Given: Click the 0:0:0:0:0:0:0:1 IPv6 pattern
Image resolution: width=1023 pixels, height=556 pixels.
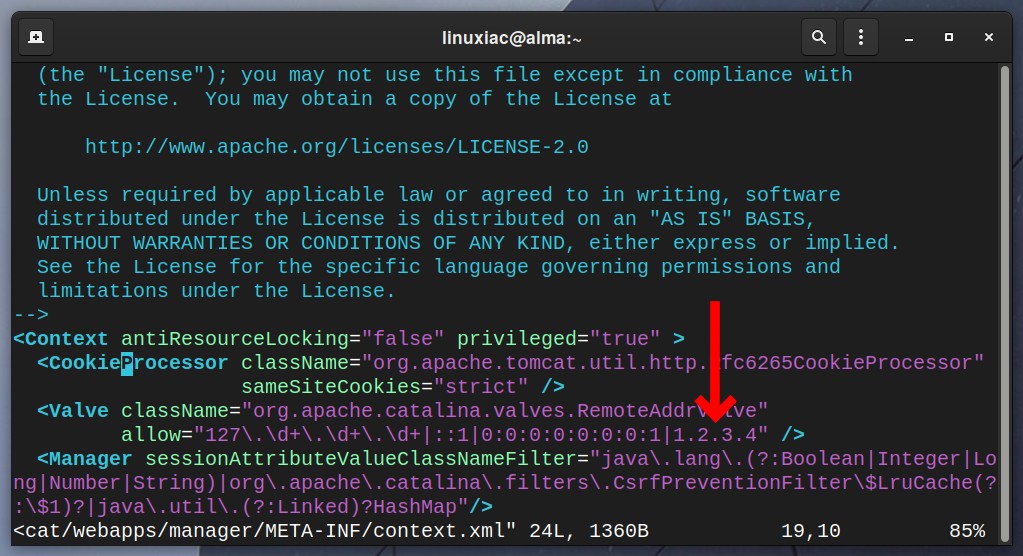Looking at the screenshot, I should pyautogui.click(x=573, y=435).
